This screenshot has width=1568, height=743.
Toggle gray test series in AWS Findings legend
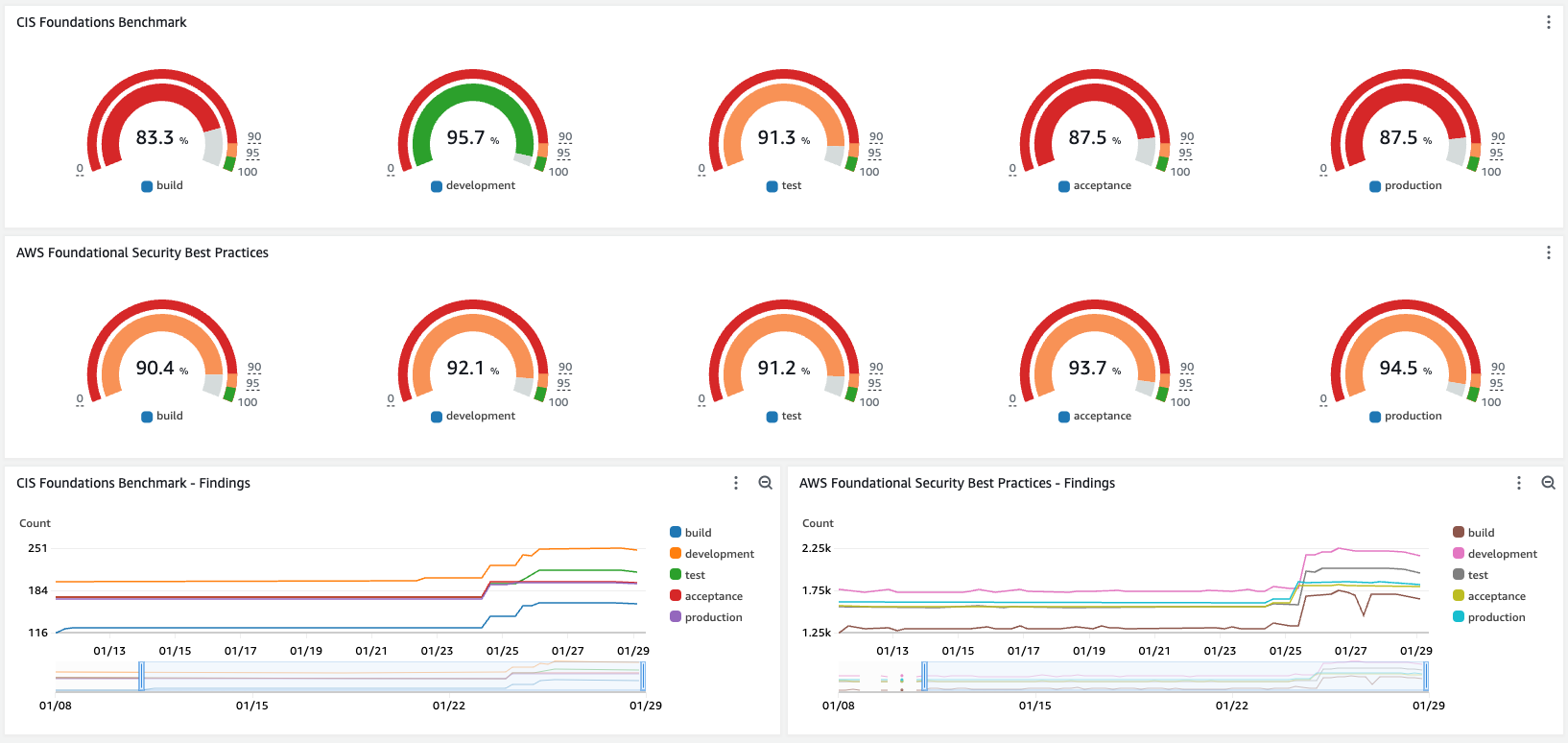1471,575
